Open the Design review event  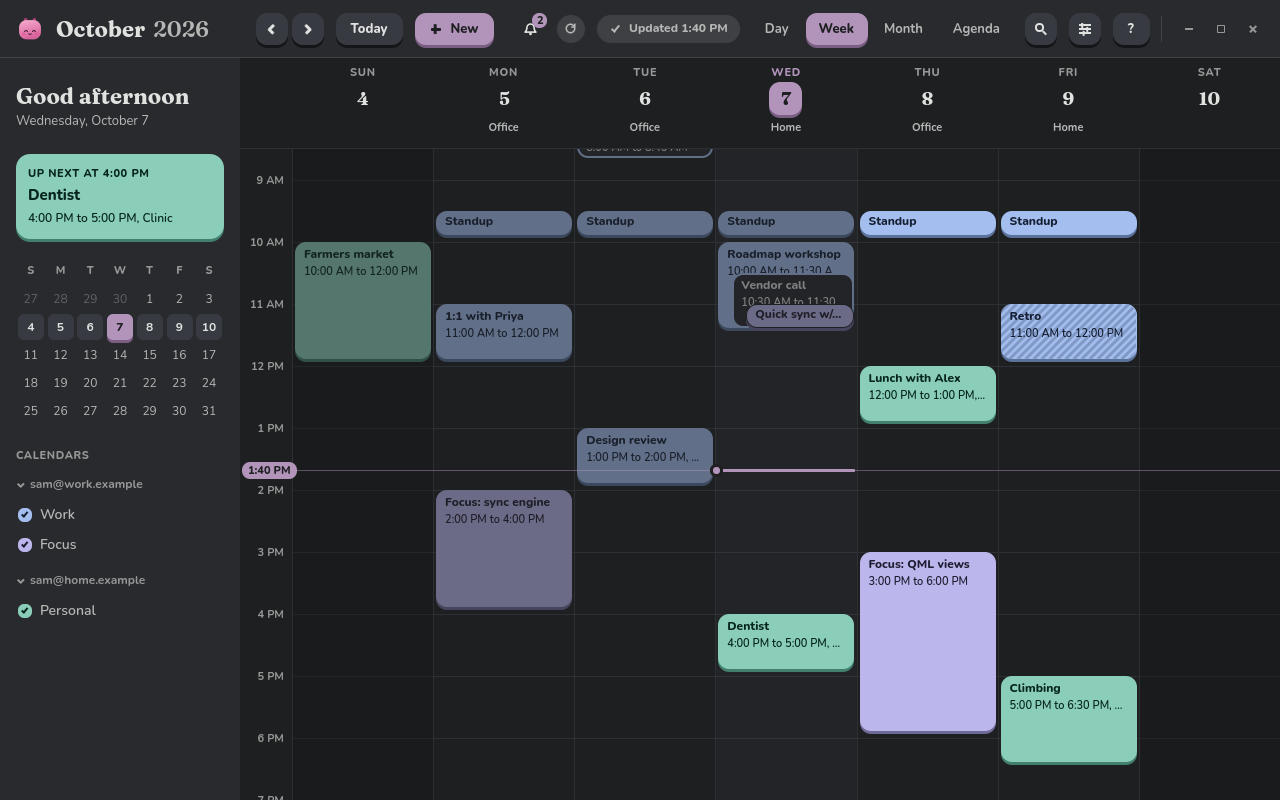[x=645, y=455]
